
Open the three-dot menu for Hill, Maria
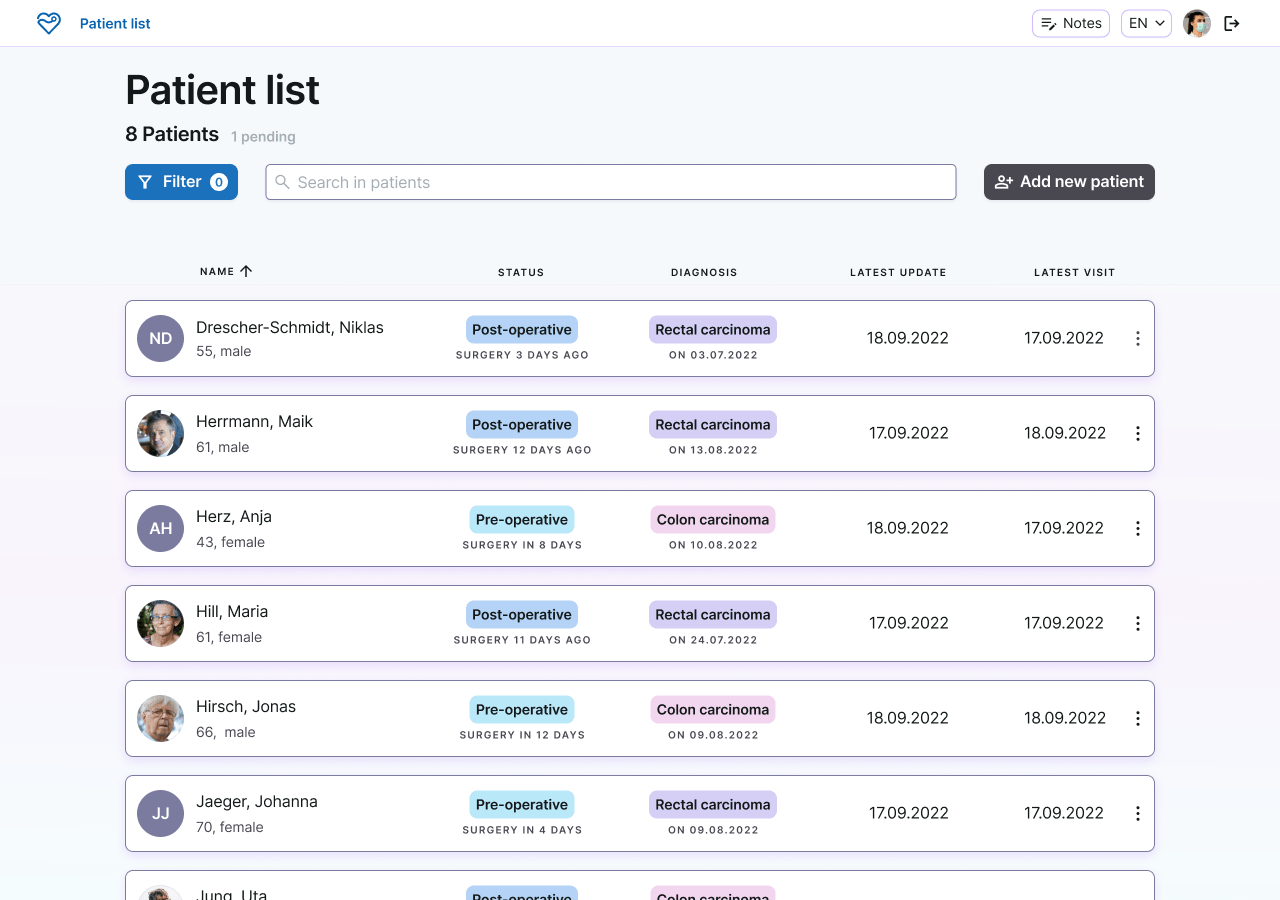pos(1137,623)
